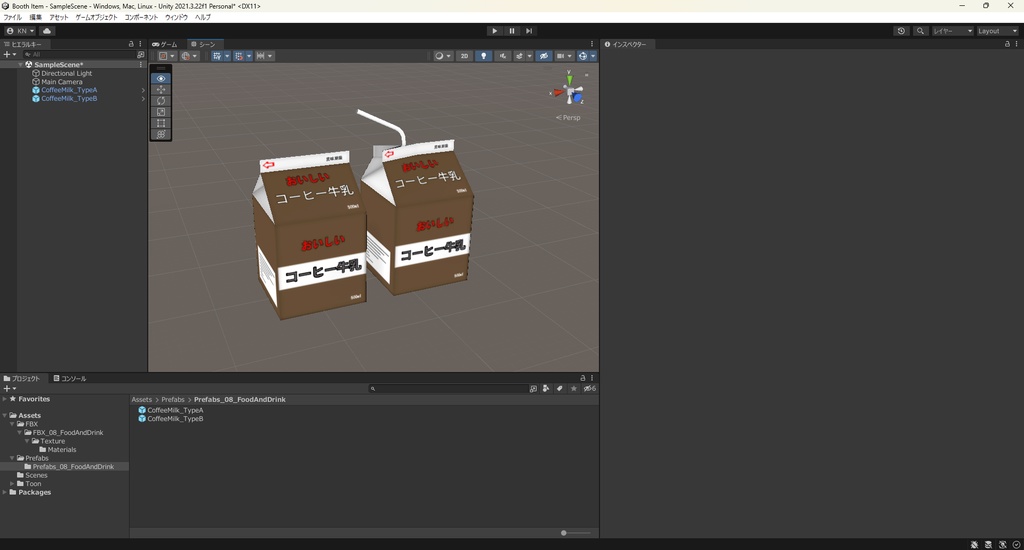Open the Unity global search magnifier

point(920,31)
